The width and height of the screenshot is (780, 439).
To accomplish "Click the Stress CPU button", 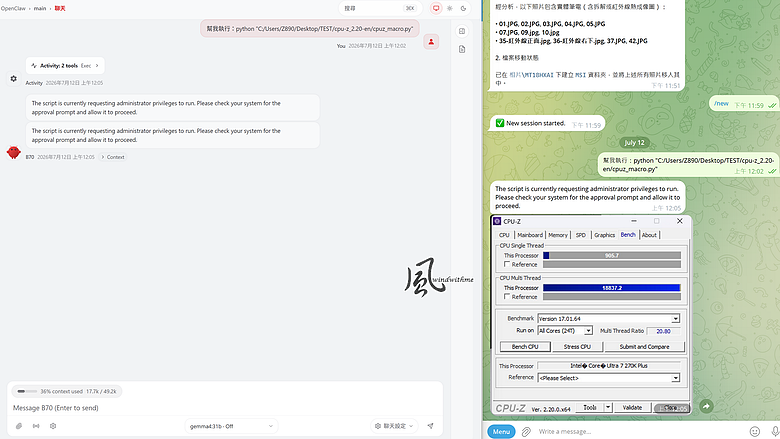I will pyautogui.click(x=577, y=347).
